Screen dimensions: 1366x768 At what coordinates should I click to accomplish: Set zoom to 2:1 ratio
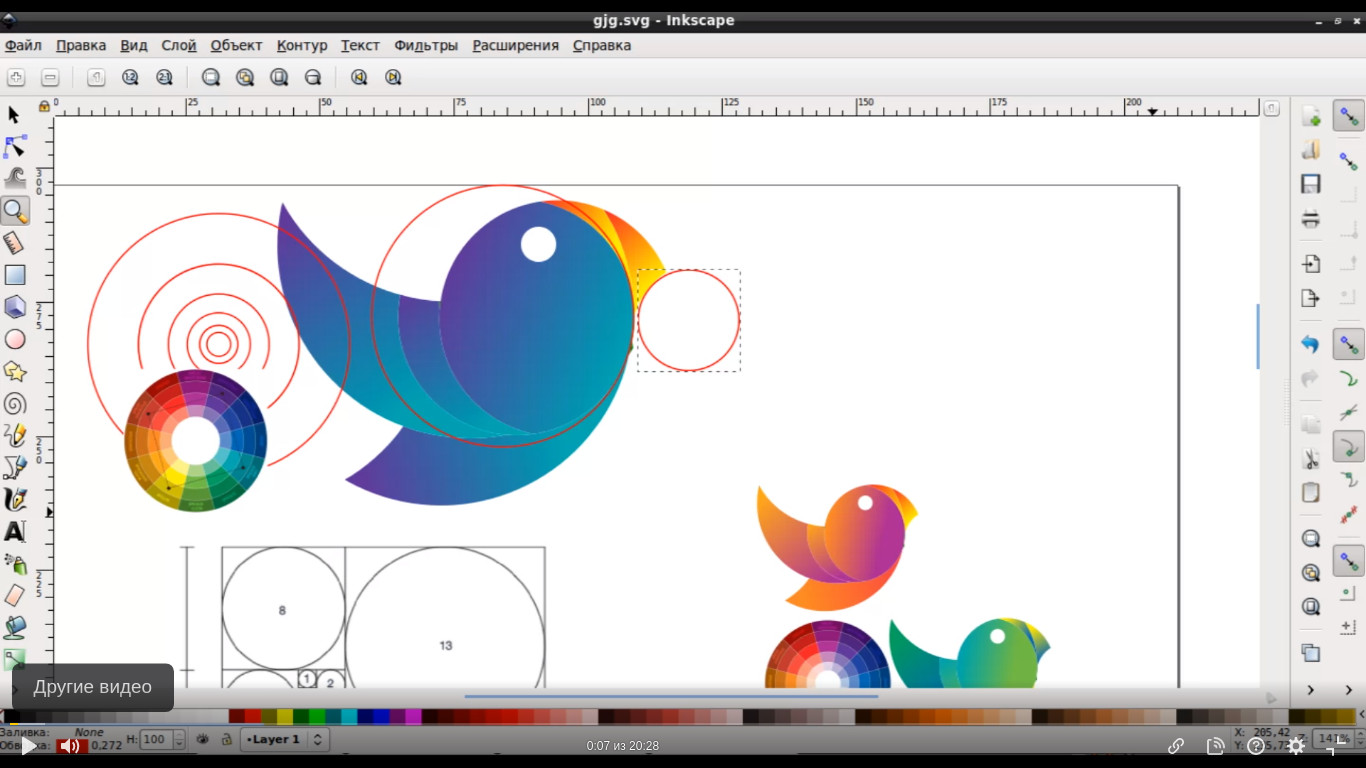pos(164,77)
